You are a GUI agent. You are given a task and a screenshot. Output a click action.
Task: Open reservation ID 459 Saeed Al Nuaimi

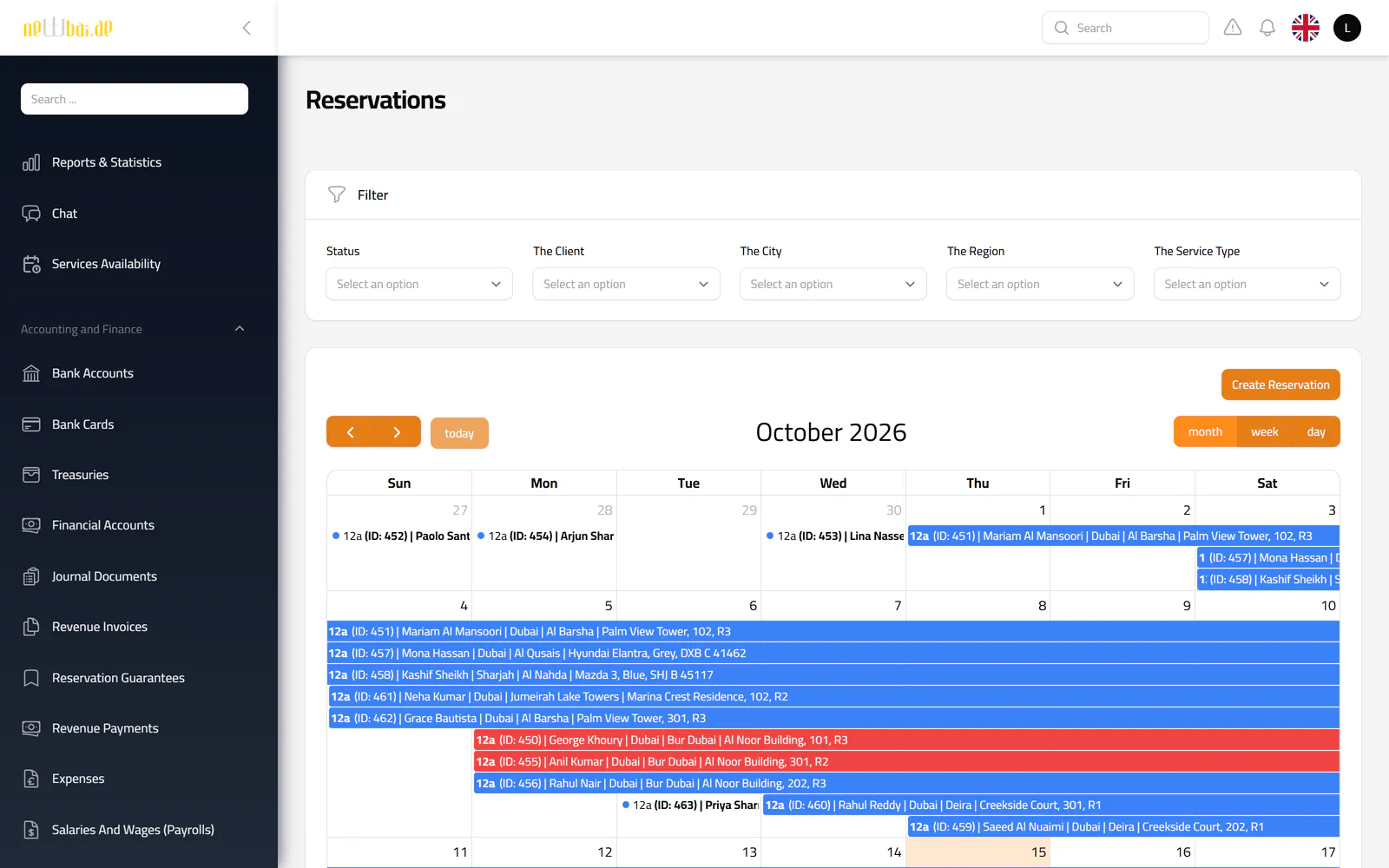1123,826
